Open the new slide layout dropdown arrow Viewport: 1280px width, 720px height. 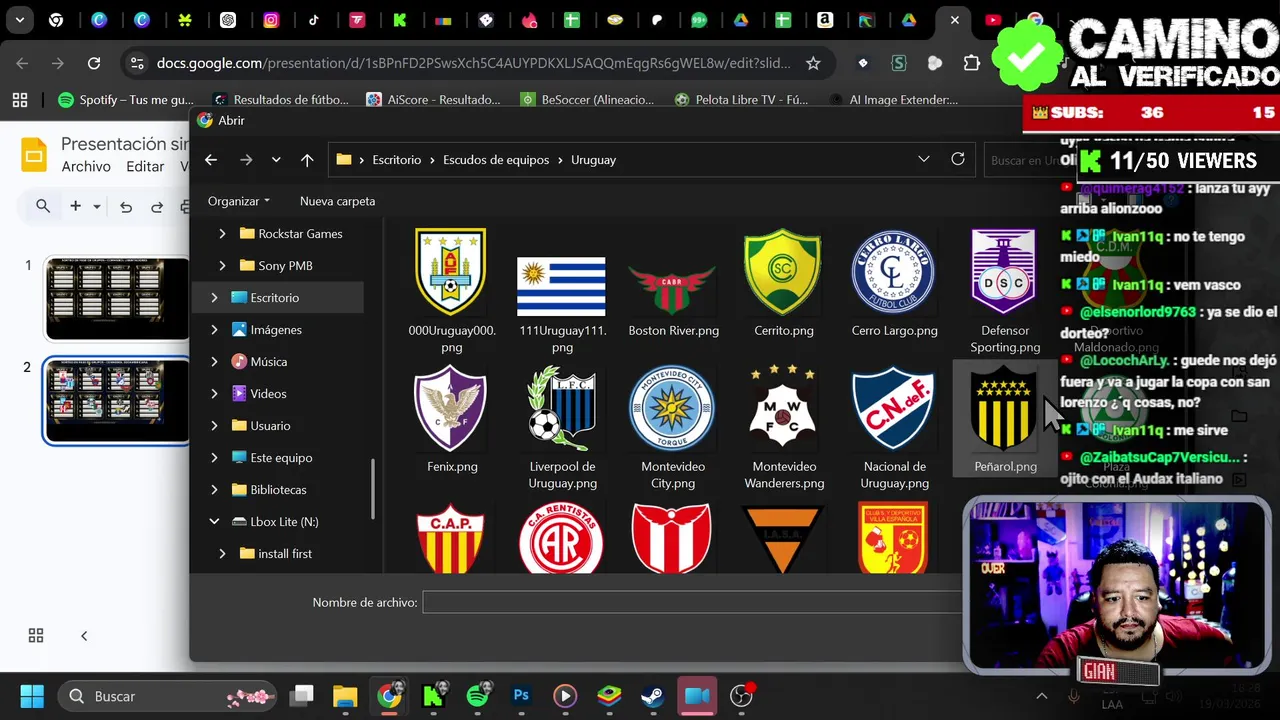(x=97, y=207)
